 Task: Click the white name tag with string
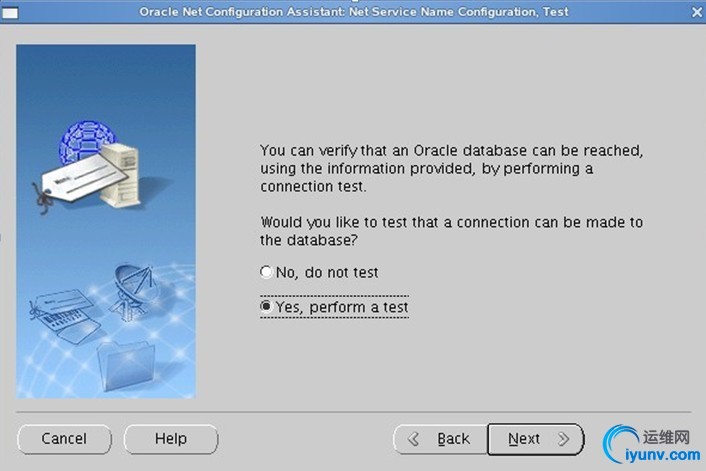tap(75, 180)
